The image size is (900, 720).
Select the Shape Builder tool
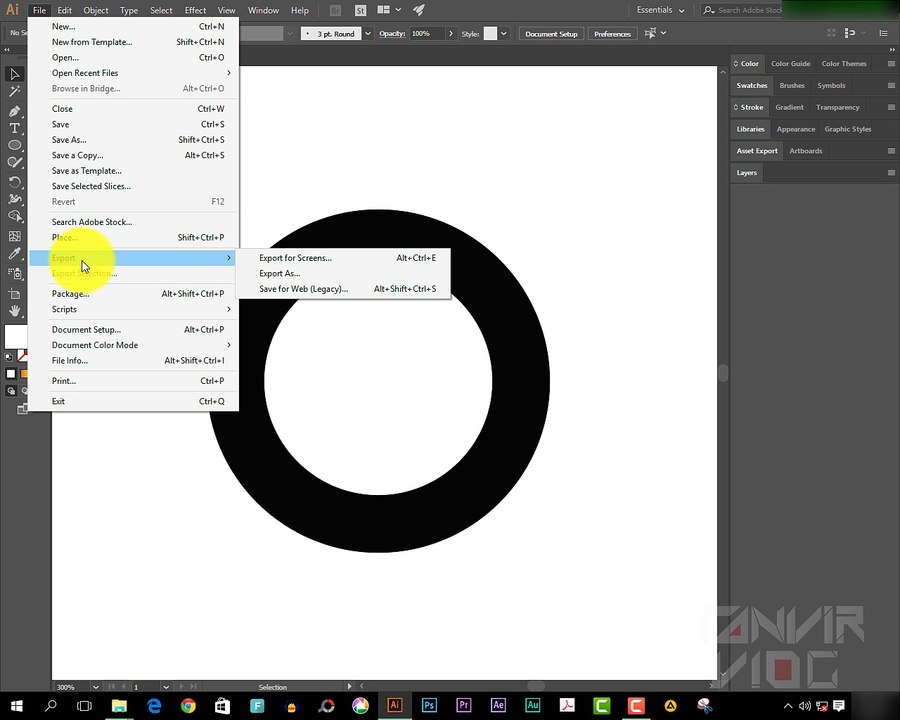pos(14,216)
